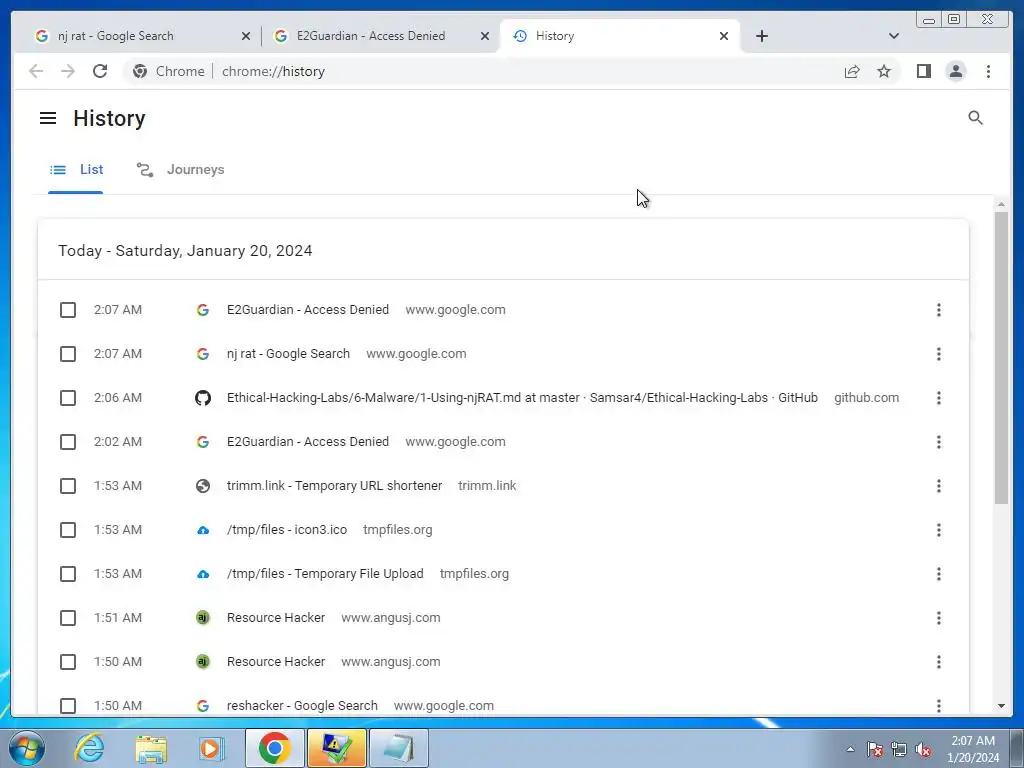The image size is (1024, 768).
Task: Click the tmpfiles cloud favicon for icon3.ico
Action: point(203,530)
